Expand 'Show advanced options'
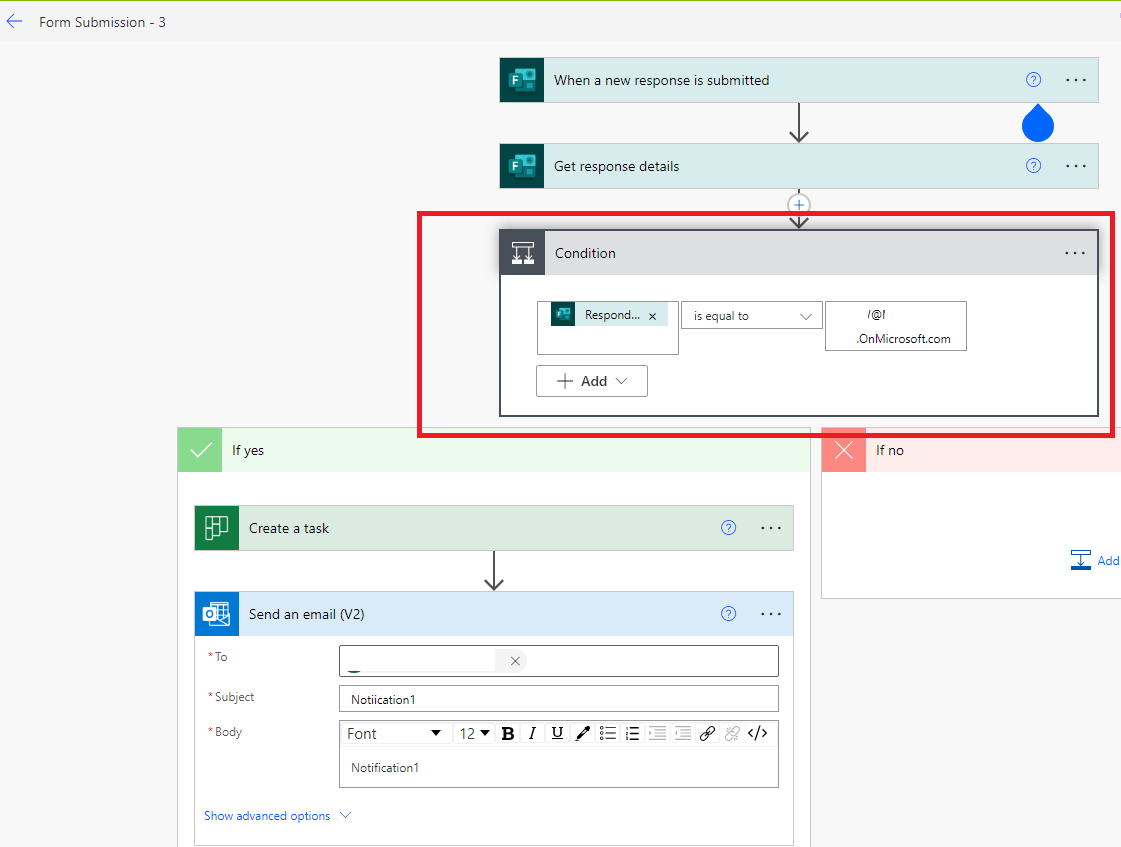Image resolution: width=1121 pixels, height=847 pixels. tap(277, 816)
